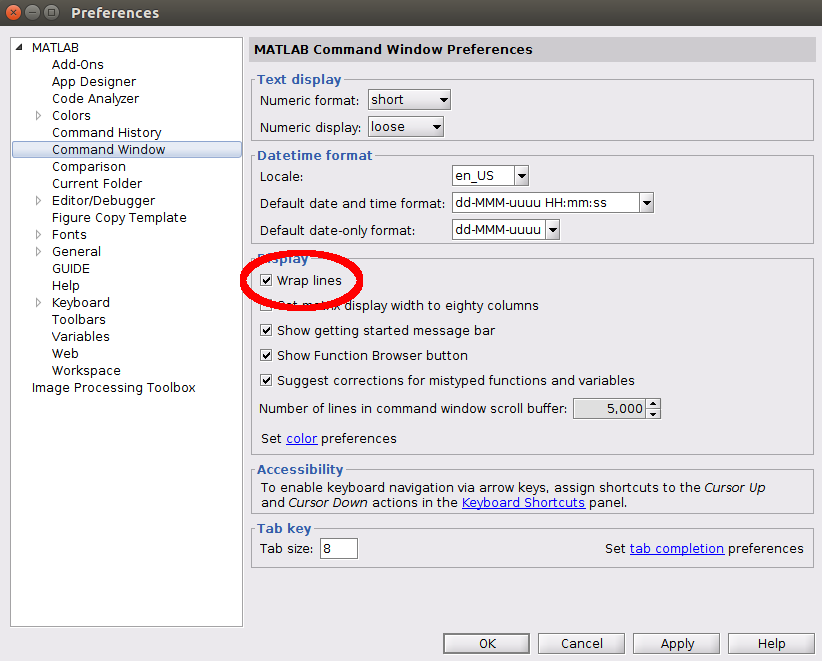Open Default date and time format dropdown

pos(646,203)
